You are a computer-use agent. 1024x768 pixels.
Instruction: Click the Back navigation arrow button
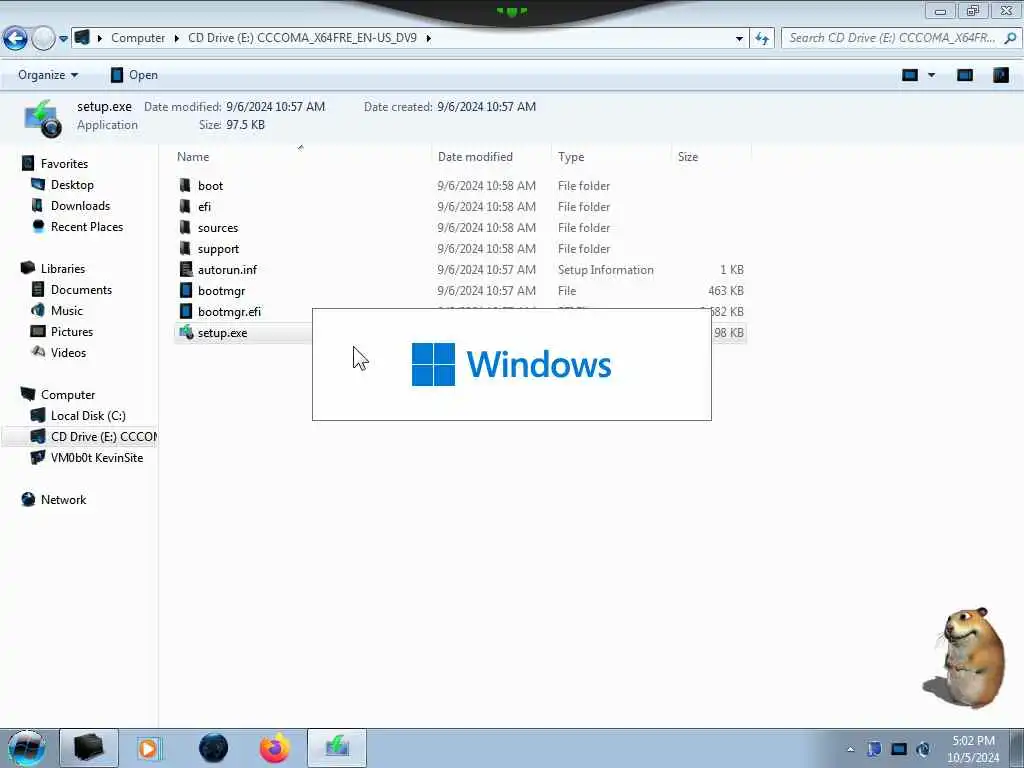click(x=15, y=39)
